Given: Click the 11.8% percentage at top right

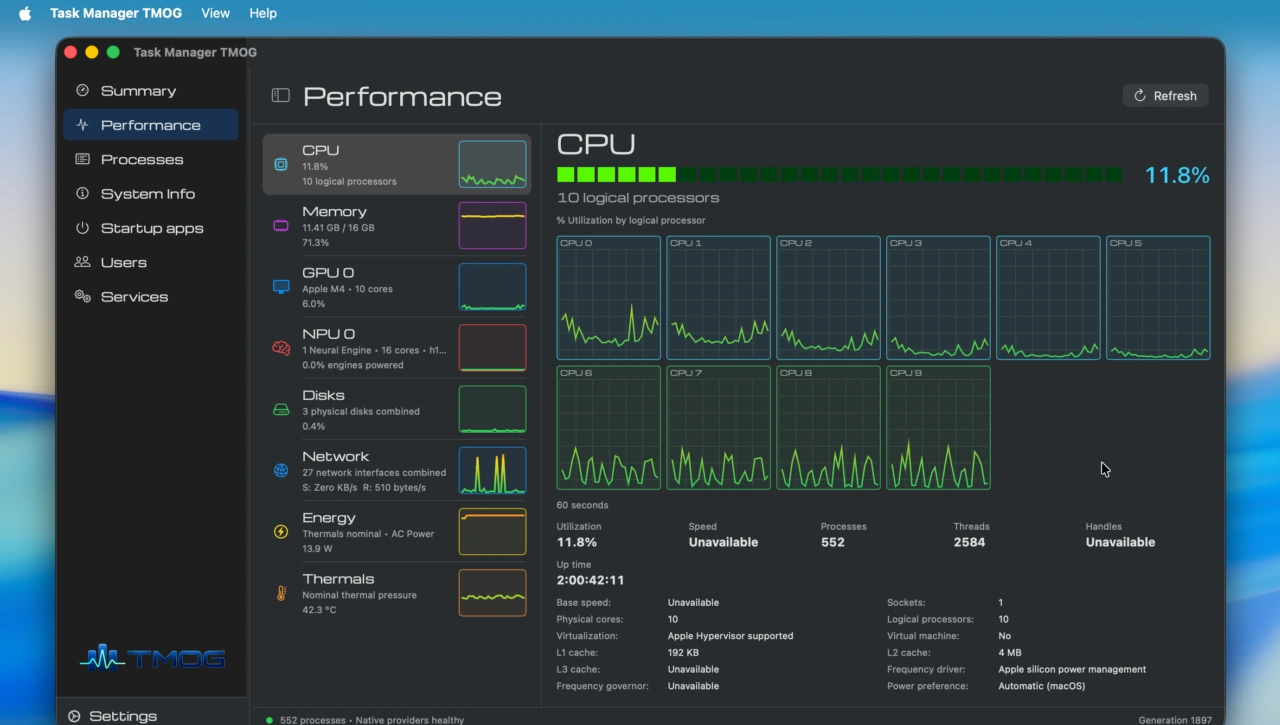Looking at the screenshot, I should pyautogui.click(x=1177, y=176).
